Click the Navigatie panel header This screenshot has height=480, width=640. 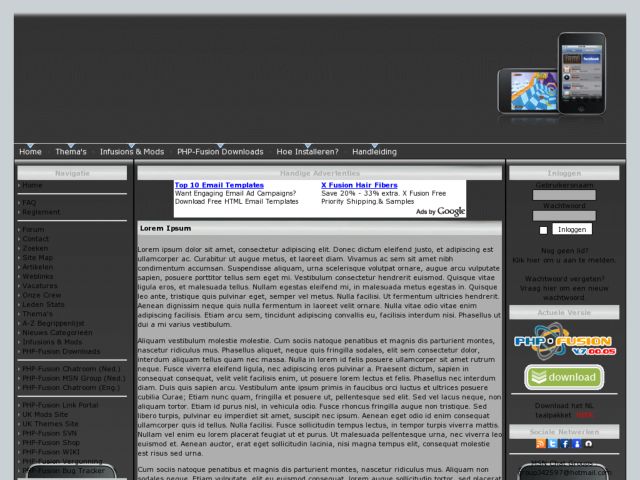72,173
